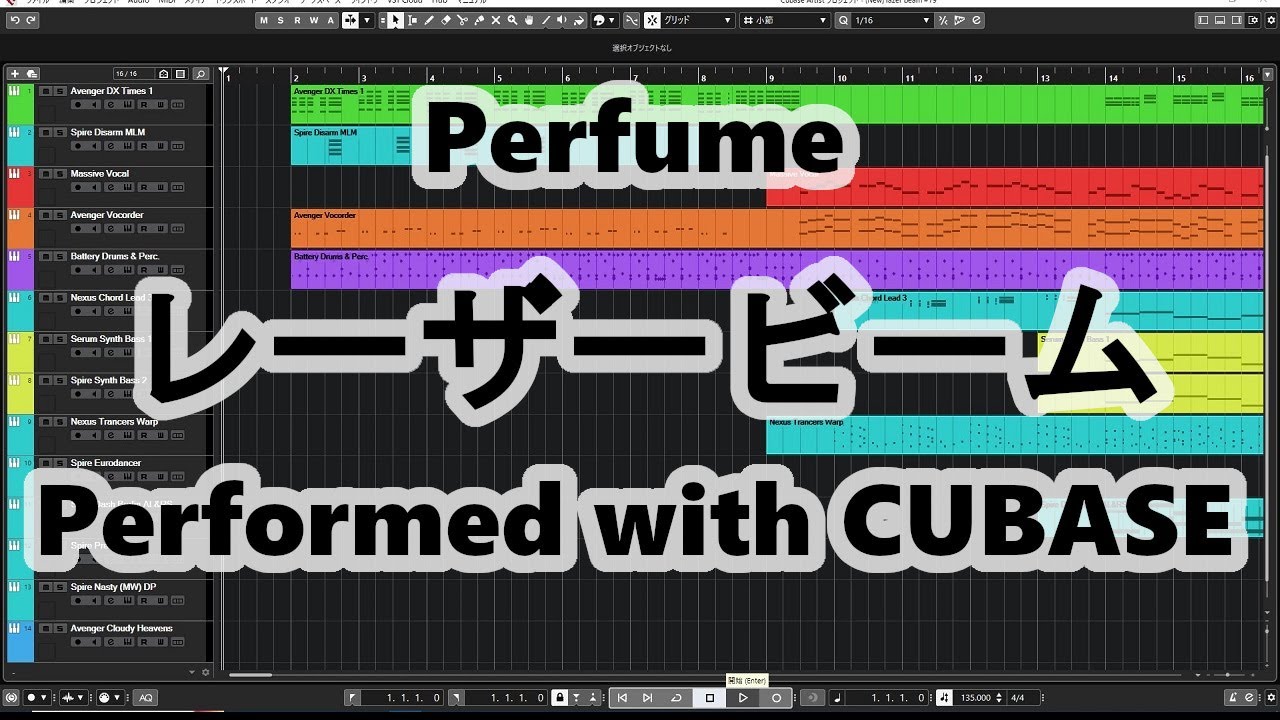Toggle global Mute state M button in toolbar
This screenshot has width=1280, height=720.
[x=264, y=20]
